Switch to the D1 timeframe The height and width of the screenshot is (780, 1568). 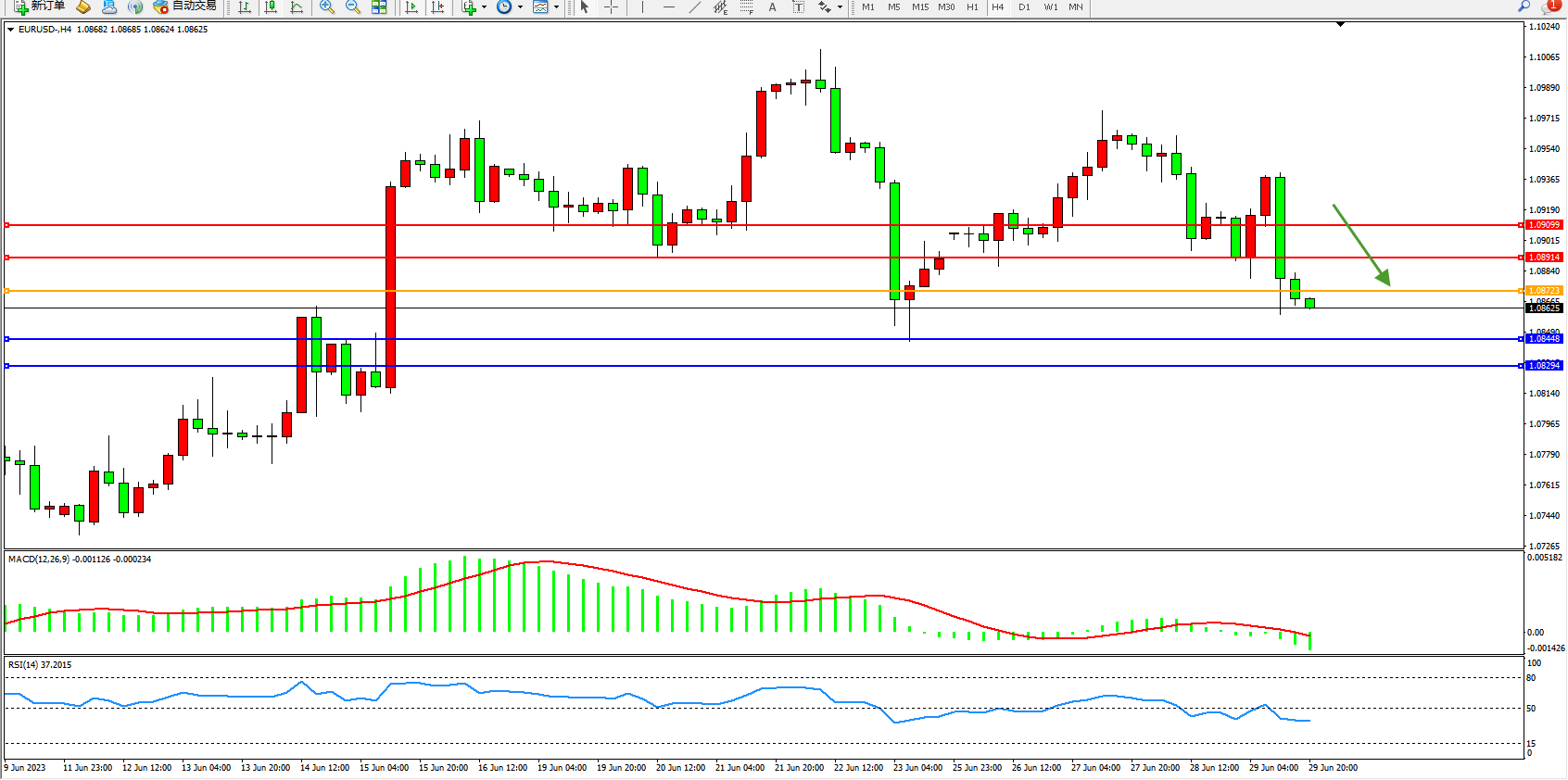(1024, 6)
